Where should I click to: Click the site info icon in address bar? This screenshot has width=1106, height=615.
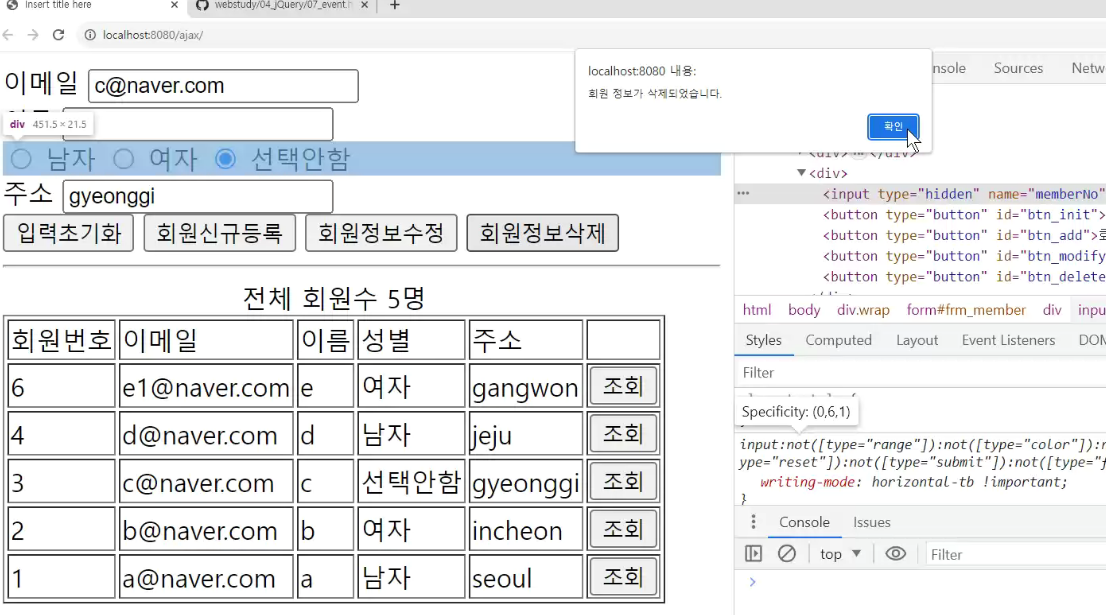(x=90, y=35)
